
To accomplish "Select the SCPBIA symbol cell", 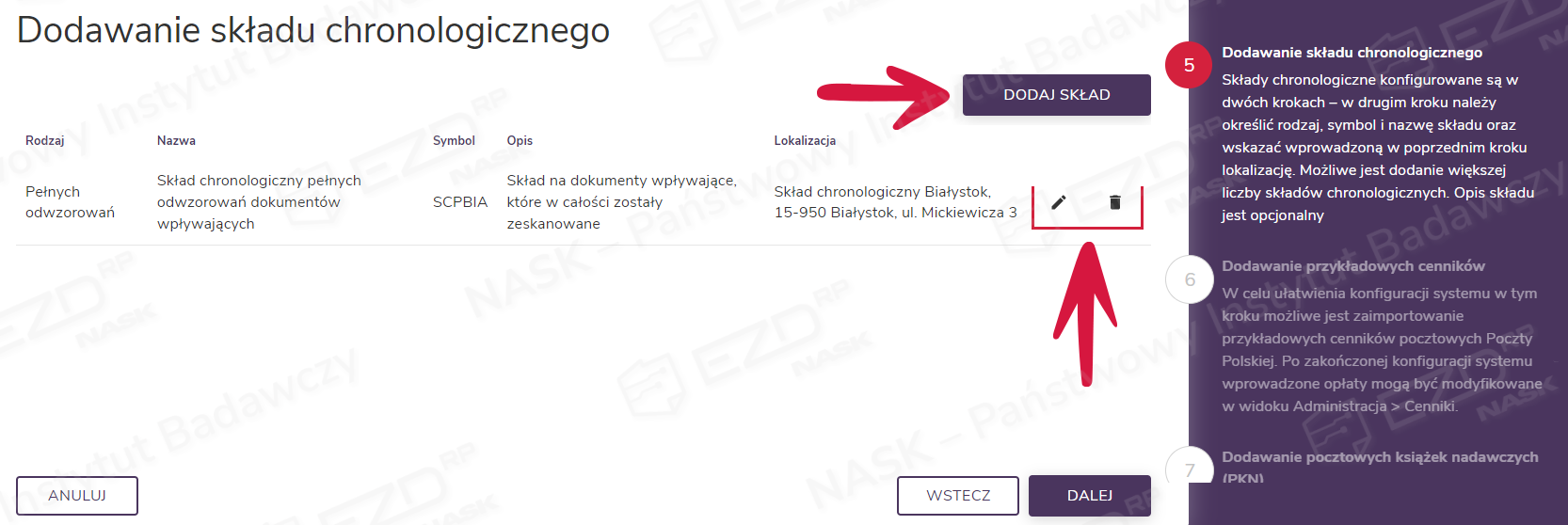I will tap(460, 202).
